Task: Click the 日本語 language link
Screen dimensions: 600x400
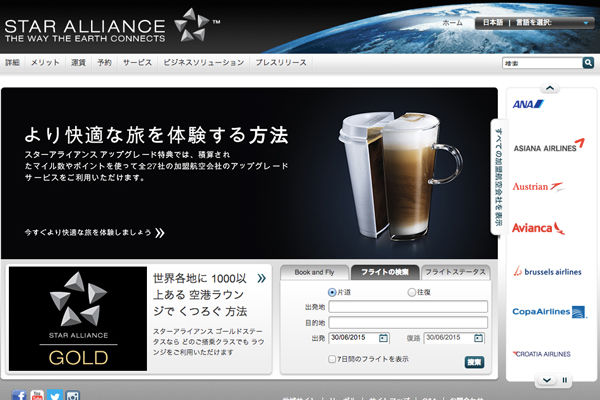Action: point(492,23)
